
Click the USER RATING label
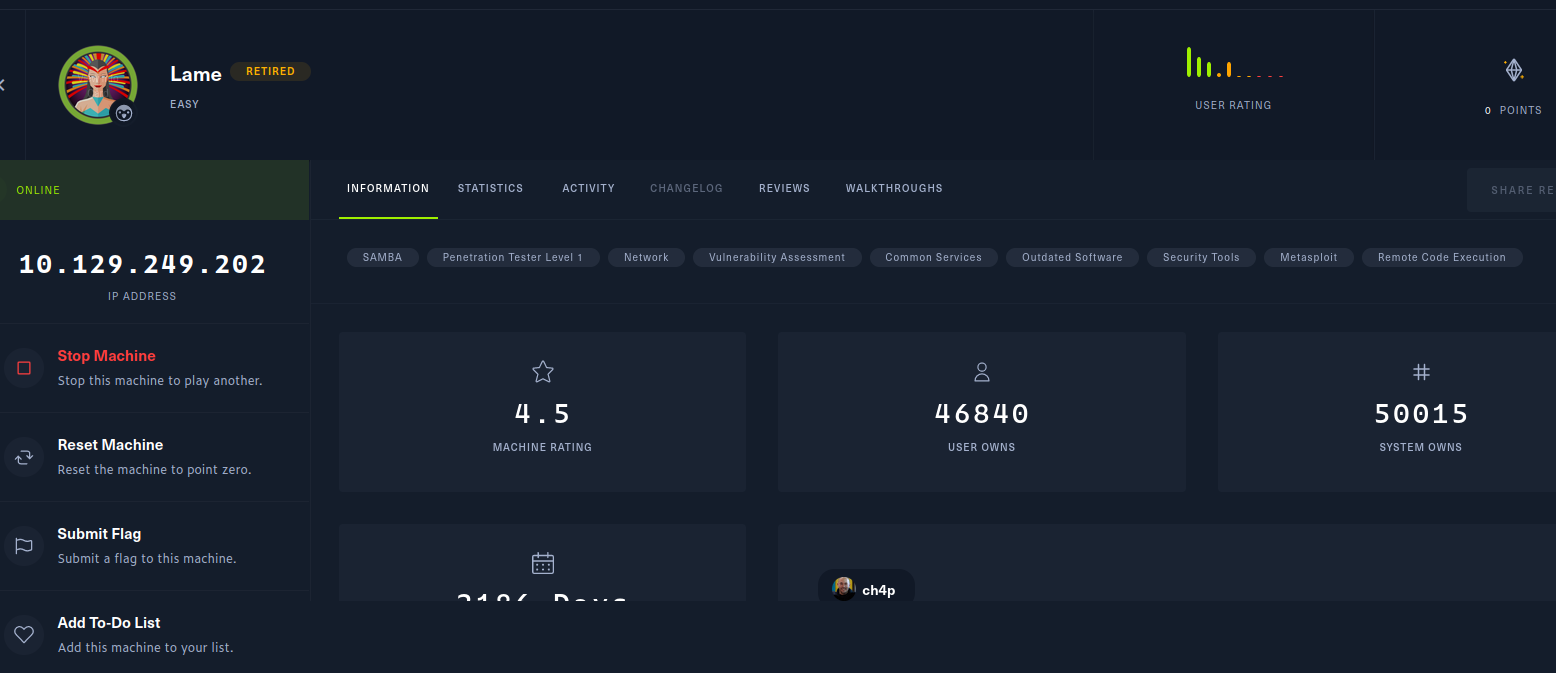pyautogui.click(x=1233, y=105)
